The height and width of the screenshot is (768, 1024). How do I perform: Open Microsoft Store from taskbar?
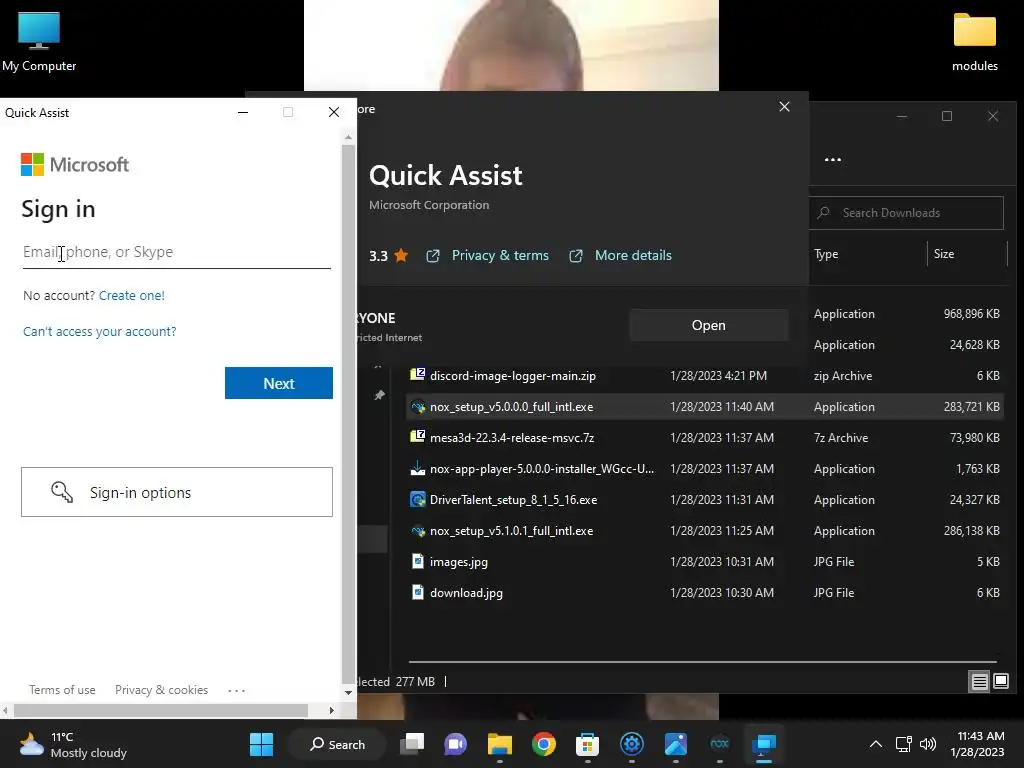pyautogui.click(x=587, y=744)
